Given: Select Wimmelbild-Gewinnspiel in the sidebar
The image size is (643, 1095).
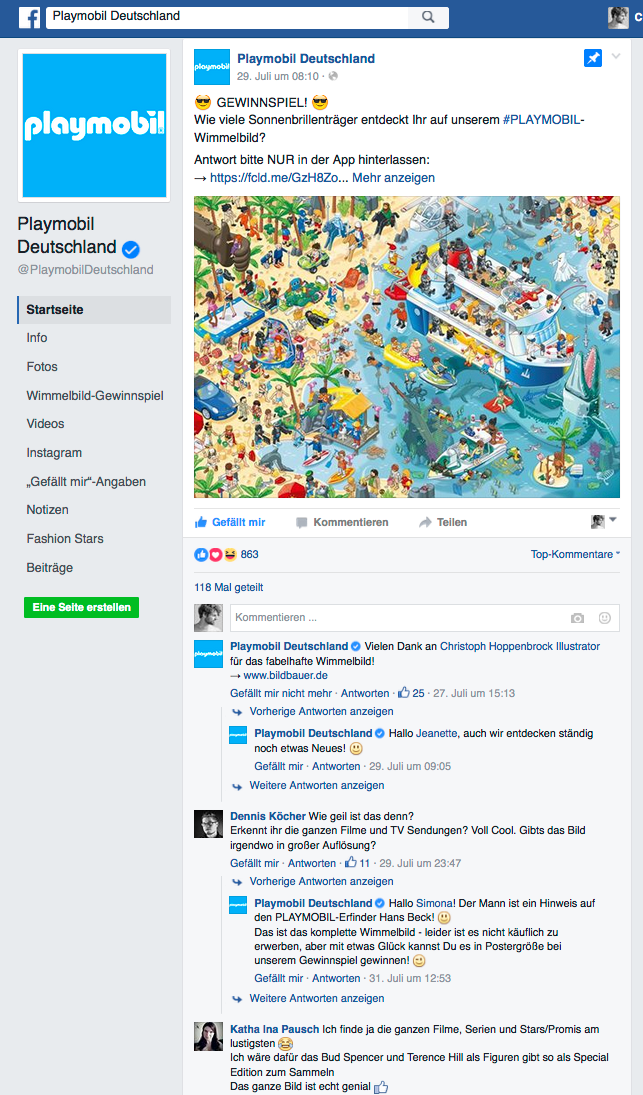Looking at the screenshot, I should tap(94, 395).
